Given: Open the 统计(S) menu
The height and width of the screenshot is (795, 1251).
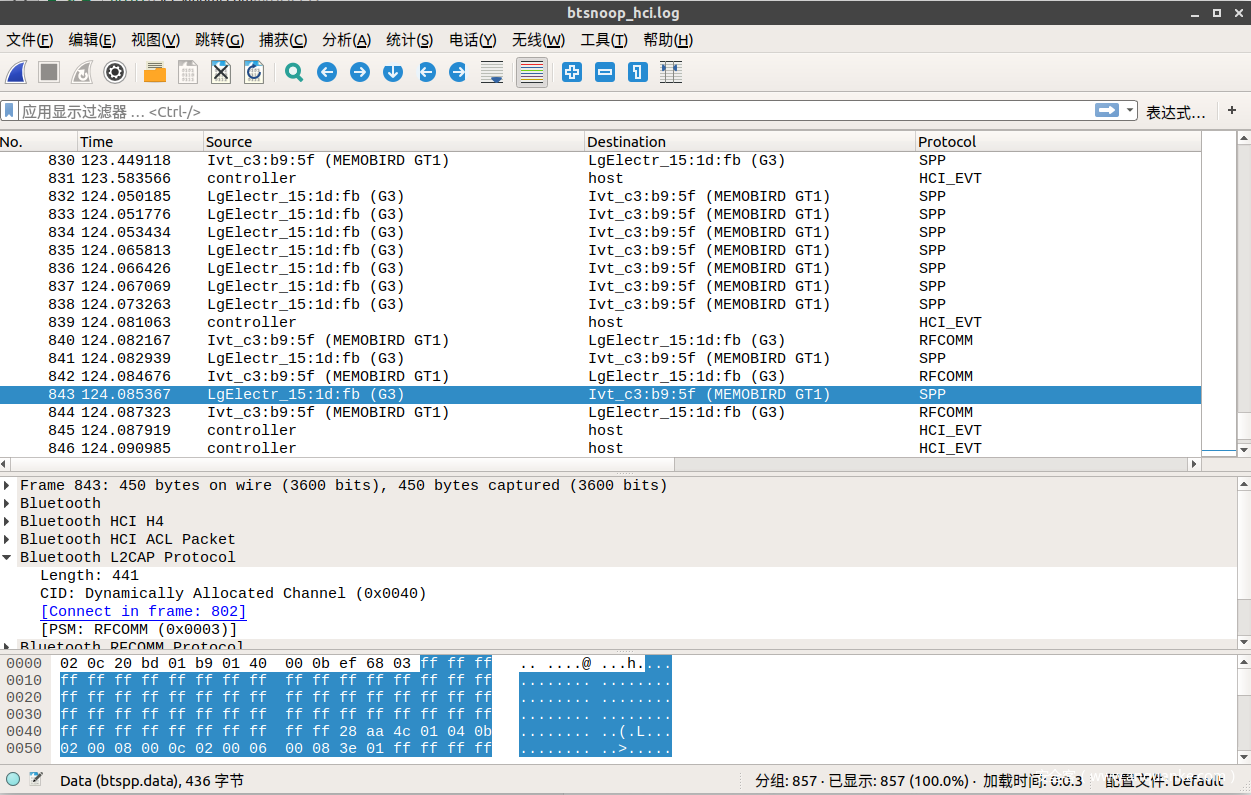Looking at the screenshot, I should (x=409, y=40).
